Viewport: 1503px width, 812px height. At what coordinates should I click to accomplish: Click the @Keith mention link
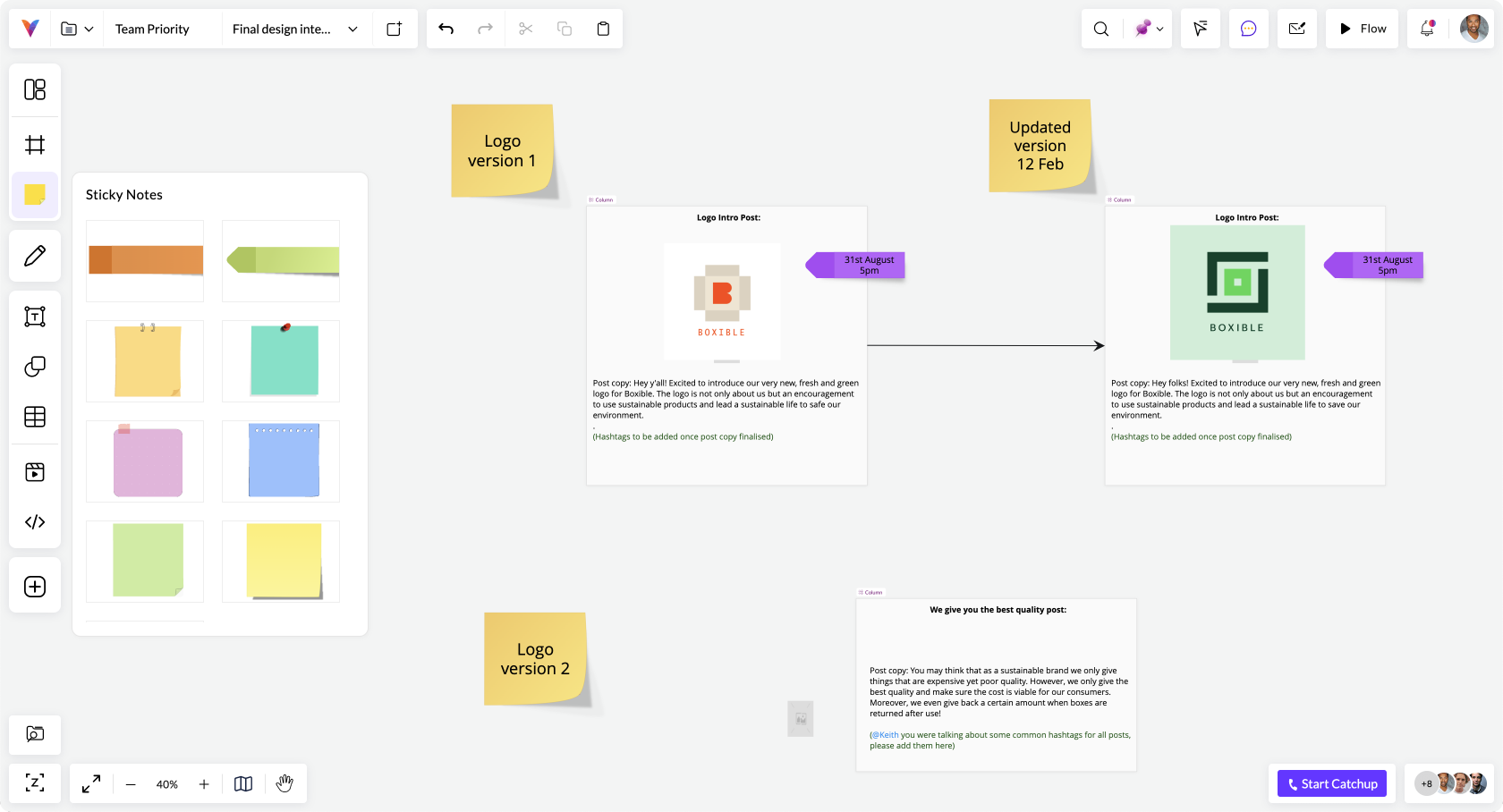click(x=886, y=735)
